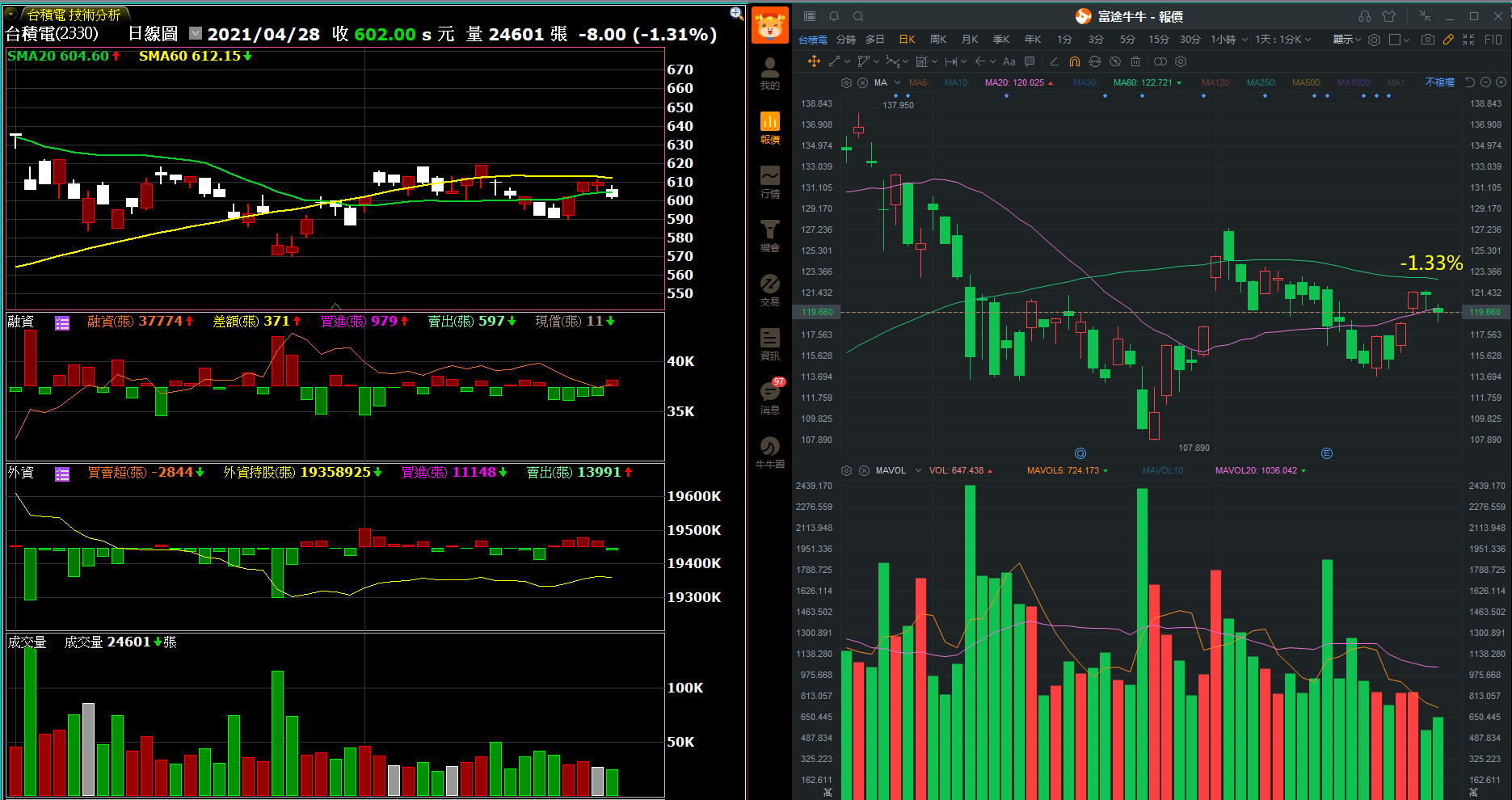The width and height of the screenshot is (1512, 800).
Task: Open the chart settings gear beside 顯示
Action: (x=1374, y=39)
